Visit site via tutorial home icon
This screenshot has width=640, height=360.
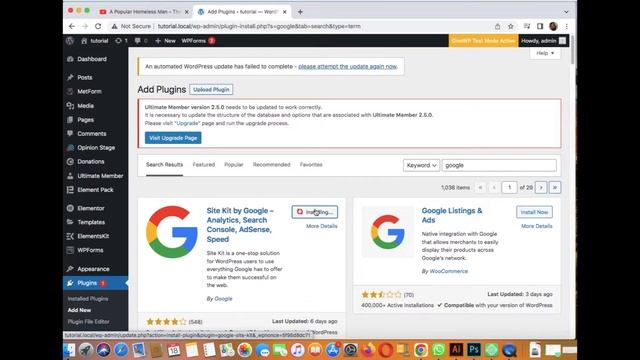[95, 41]
